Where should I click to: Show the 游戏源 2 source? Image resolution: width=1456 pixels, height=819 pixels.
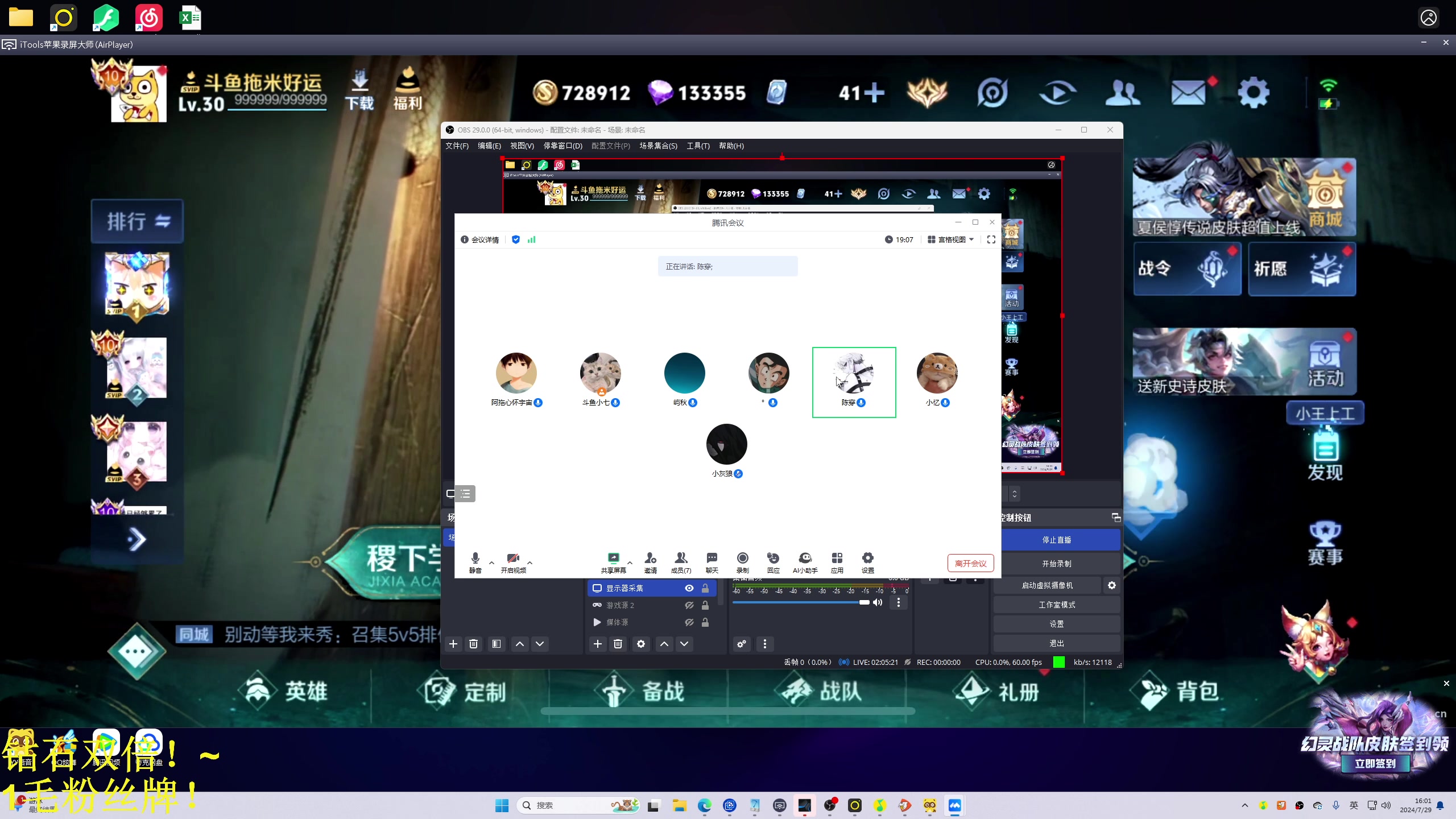point(689,605)
